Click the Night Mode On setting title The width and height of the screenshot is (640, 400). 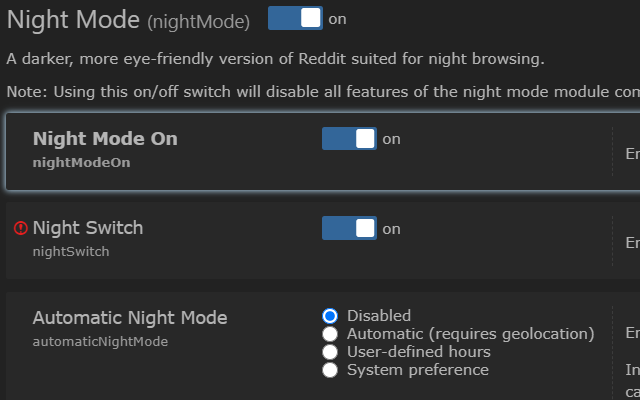[105, 139]
